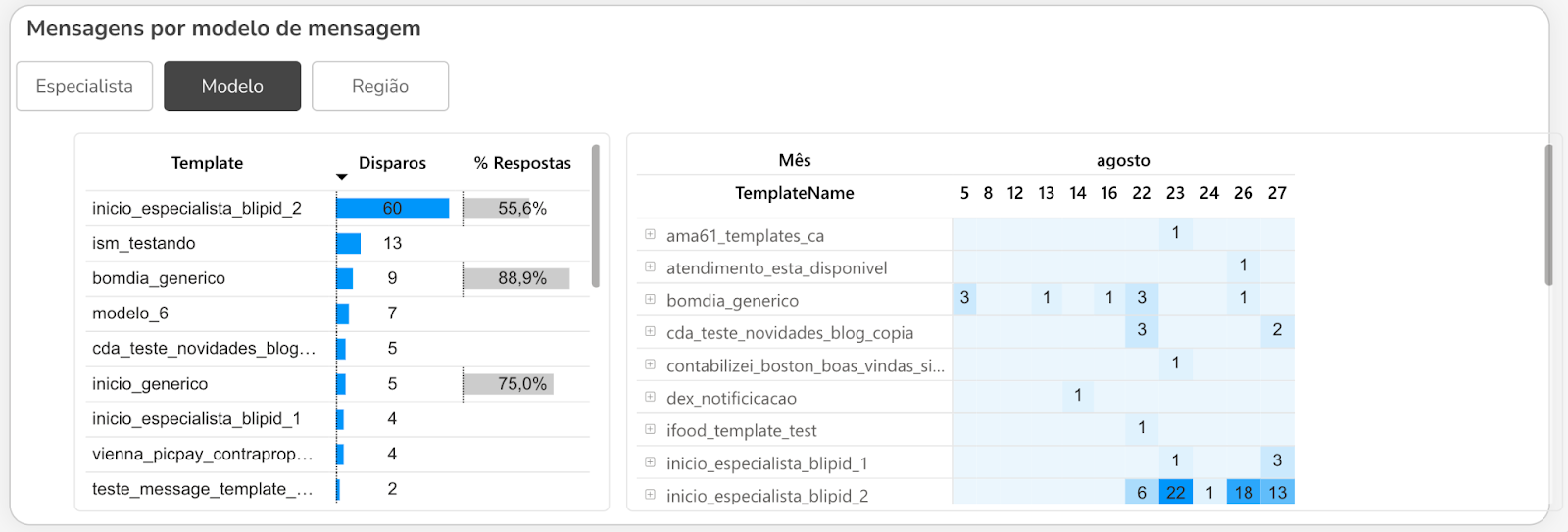The height and width of the screenshot is (532, 1568).
Task: Click the TemplateName column header
Action: 795,193
